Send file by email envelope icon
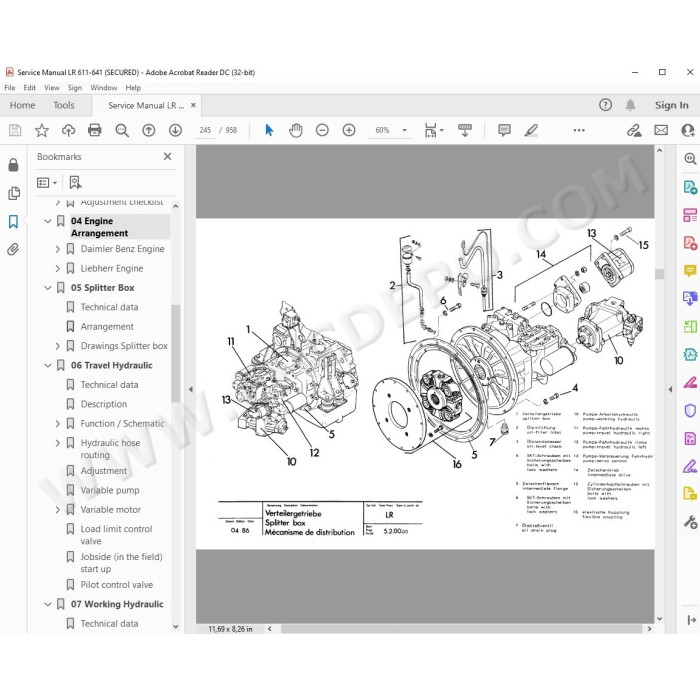 [661, 130]
